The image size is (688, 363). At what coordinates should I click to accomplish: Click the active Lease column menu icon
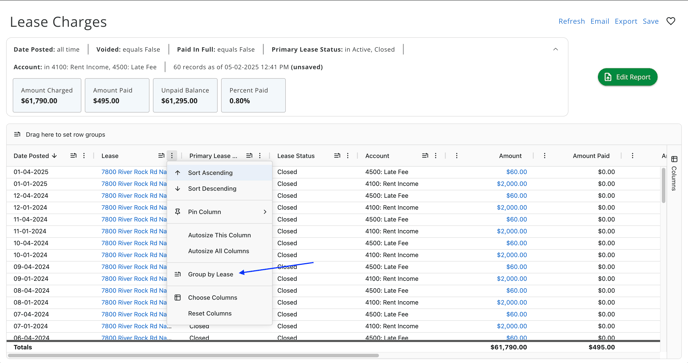pyautogui.click(x=172, y=155)
